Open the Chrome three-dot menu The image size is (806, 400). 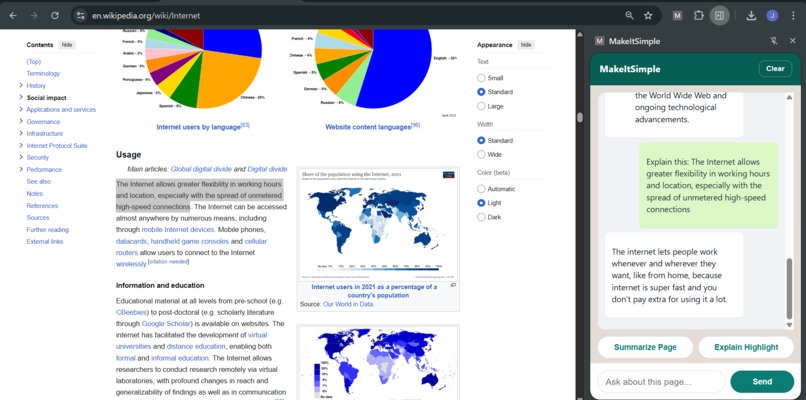[792, 15]
